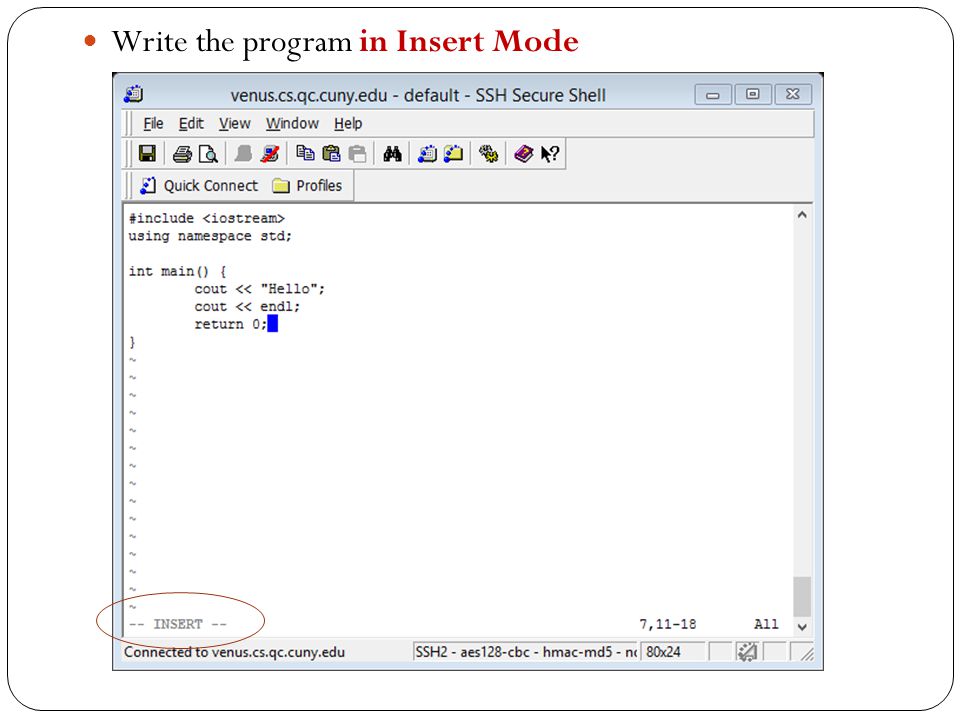Click the terminal scrollbar up arrow

pos(802,215)
